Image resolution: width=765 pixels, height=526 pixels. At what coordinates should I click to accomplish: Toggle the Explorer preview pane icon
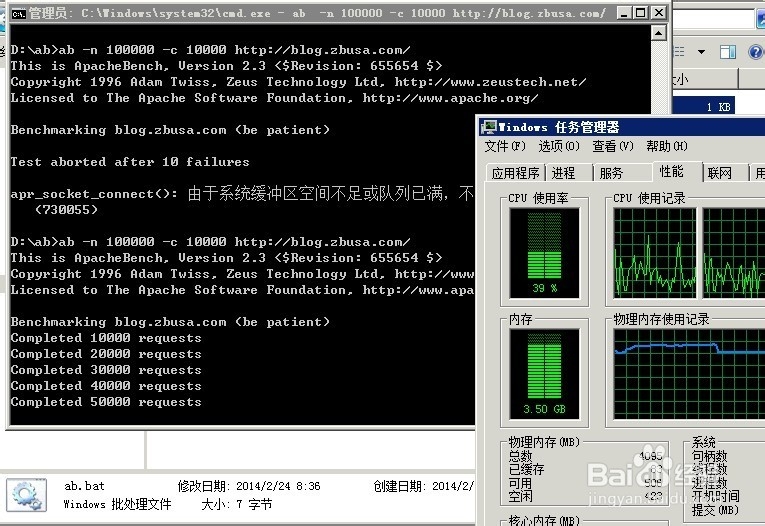point(727,52)
